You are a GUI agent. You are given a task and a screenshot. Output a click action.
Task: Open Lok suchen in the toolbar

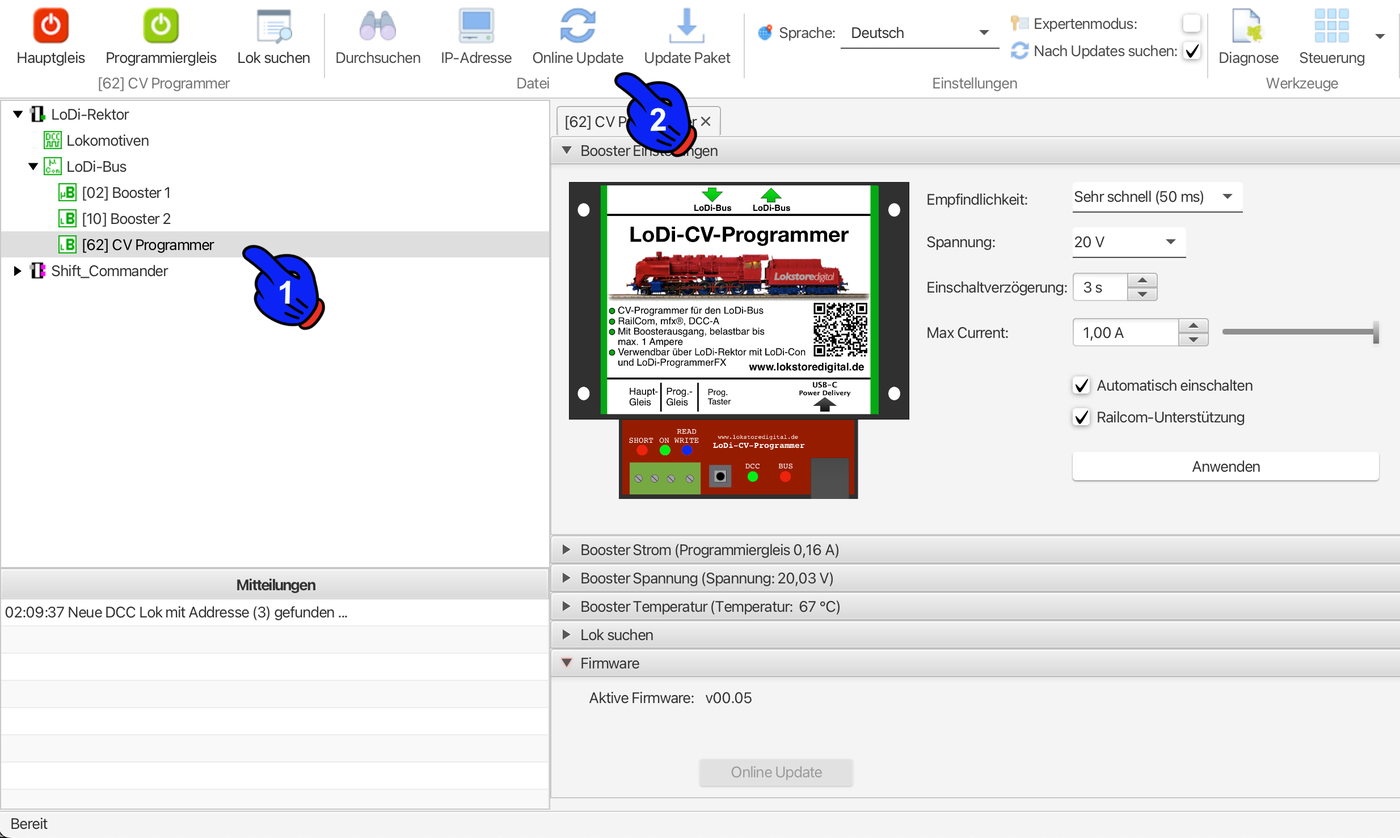pos(273,38)
